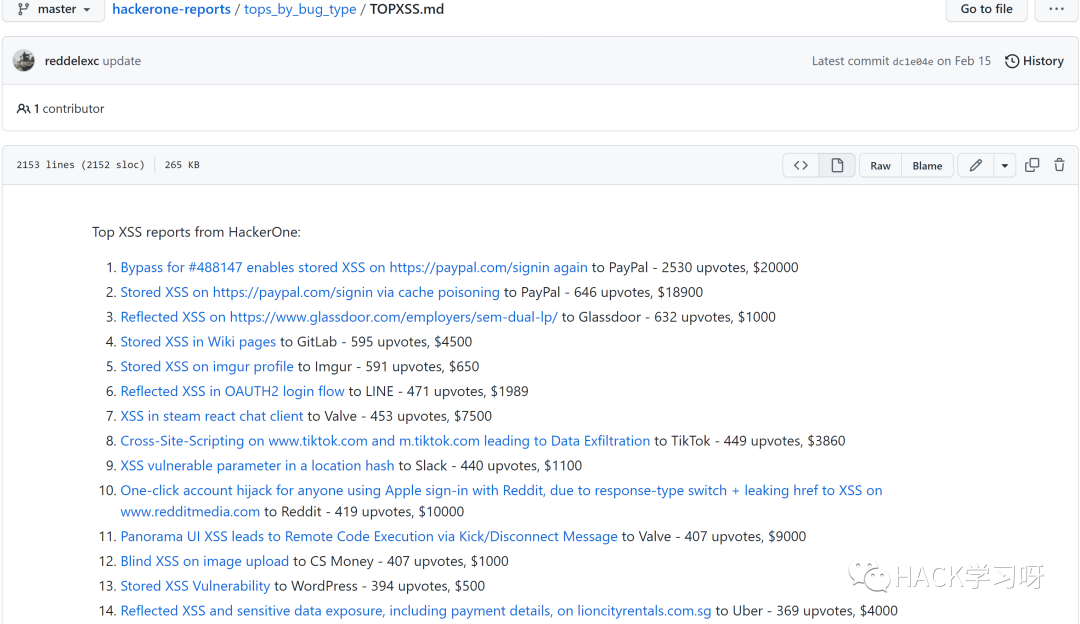Click the pencil edit file icon
This screenshot has height=624, width=1080.
pyautogui.click(x=975, y=166)
